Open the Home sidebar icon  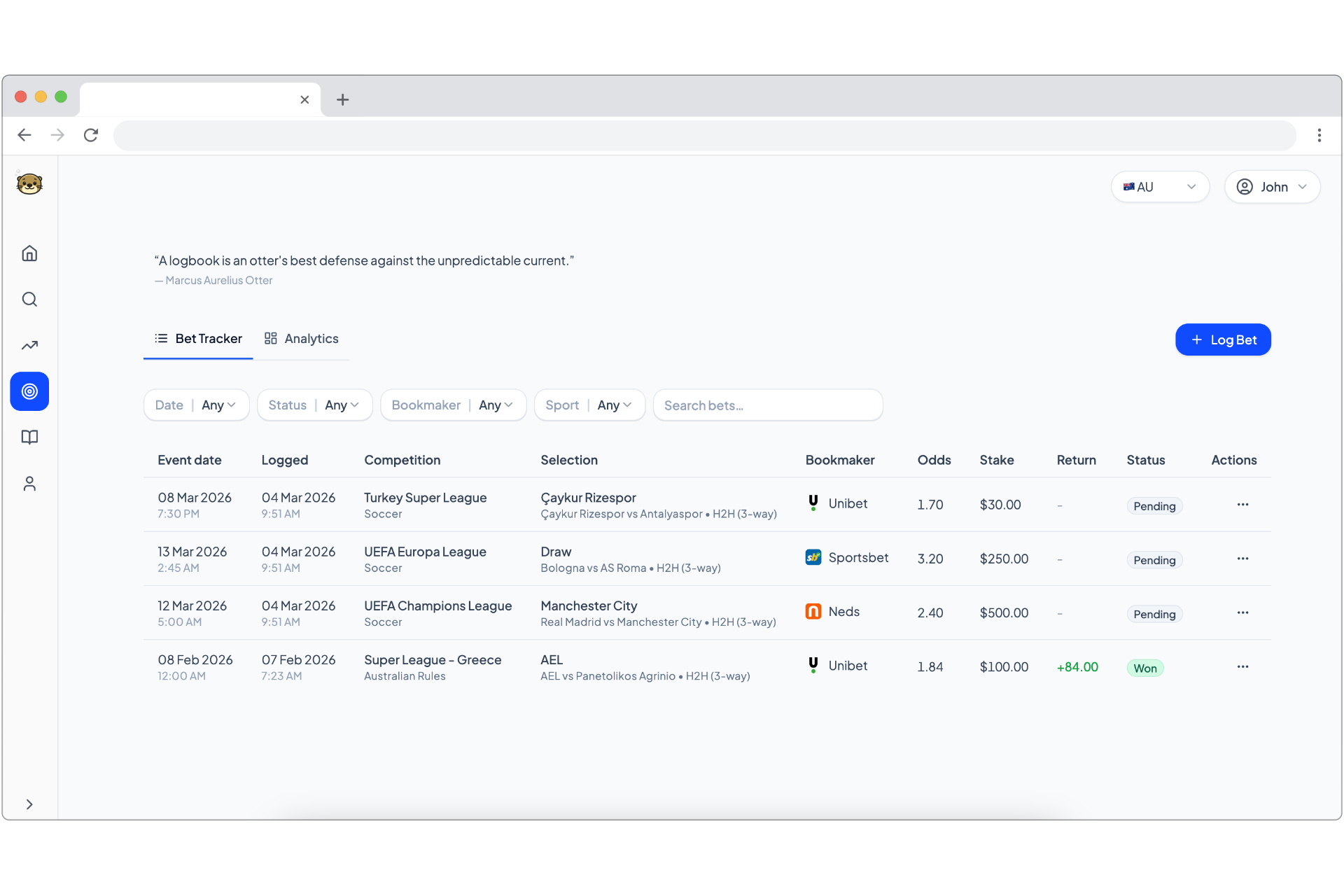tap(29, 253)
